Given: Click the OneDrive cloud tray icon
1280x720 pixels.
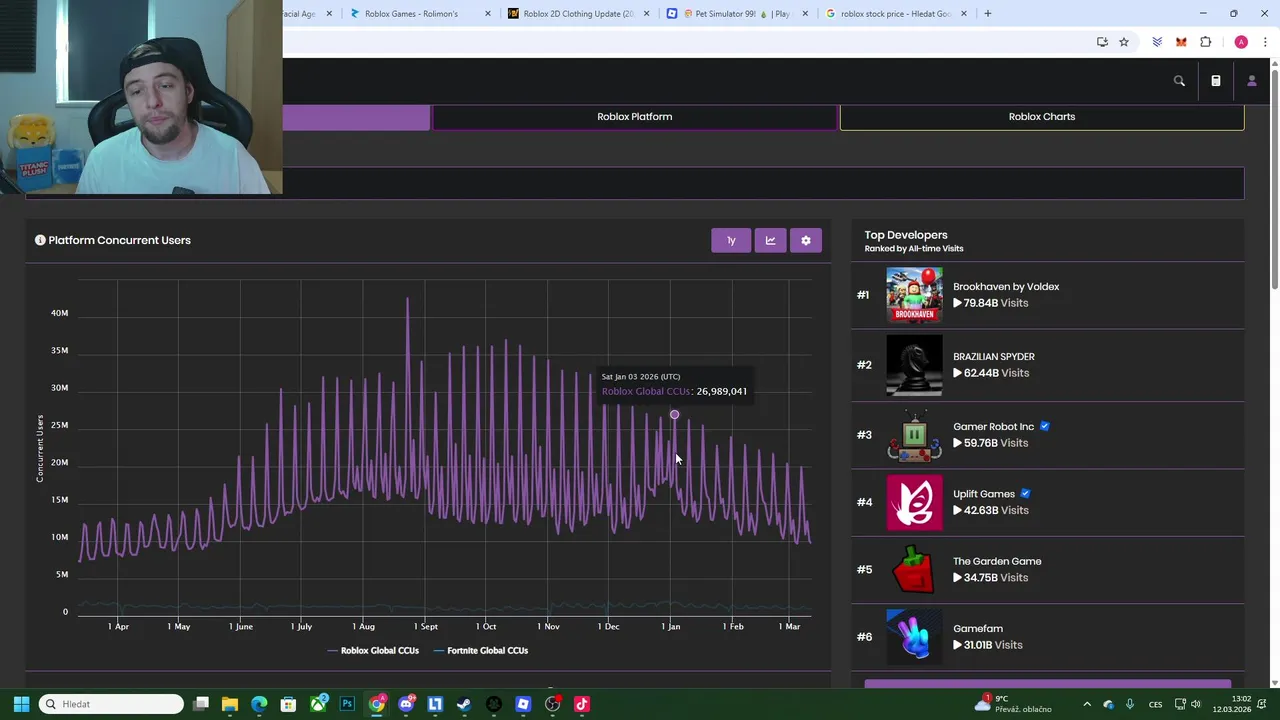Looking at the screenshot, I should tap(1108, 704).
